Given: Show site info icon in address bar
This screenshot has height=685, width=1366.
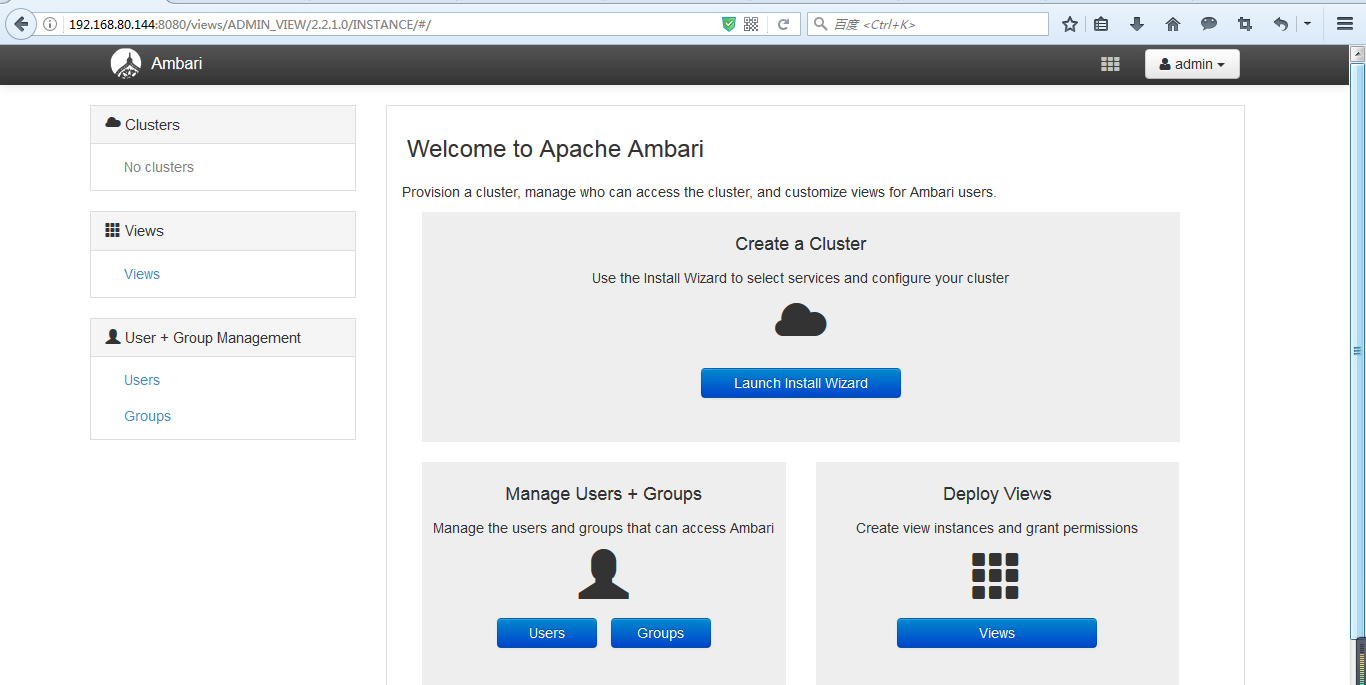Looking at the screenshot, I should 50,24.
